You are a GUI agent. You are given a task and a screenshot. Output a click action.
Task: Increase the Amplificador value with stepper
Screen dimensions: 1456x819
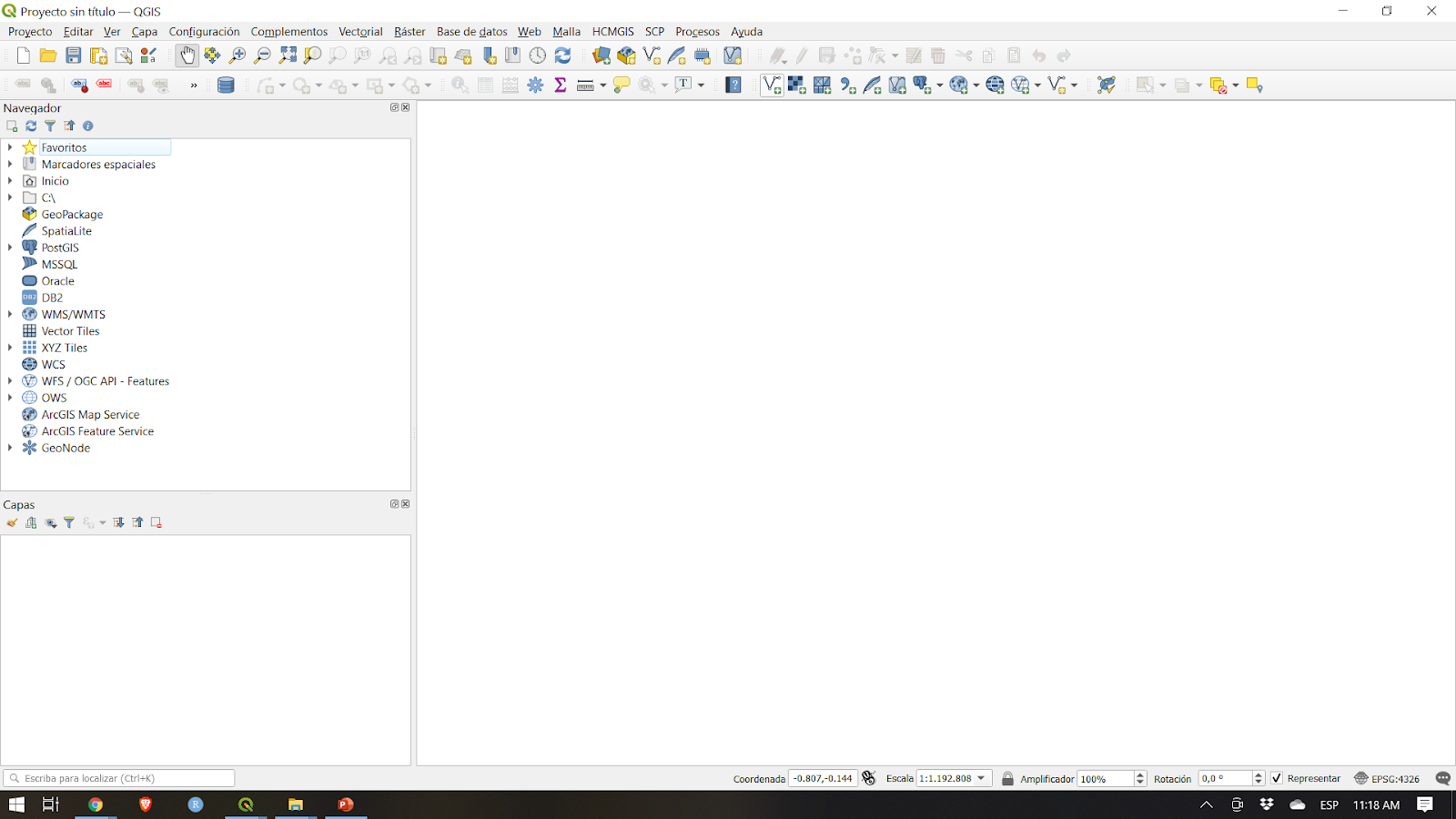click(1140, 774)
